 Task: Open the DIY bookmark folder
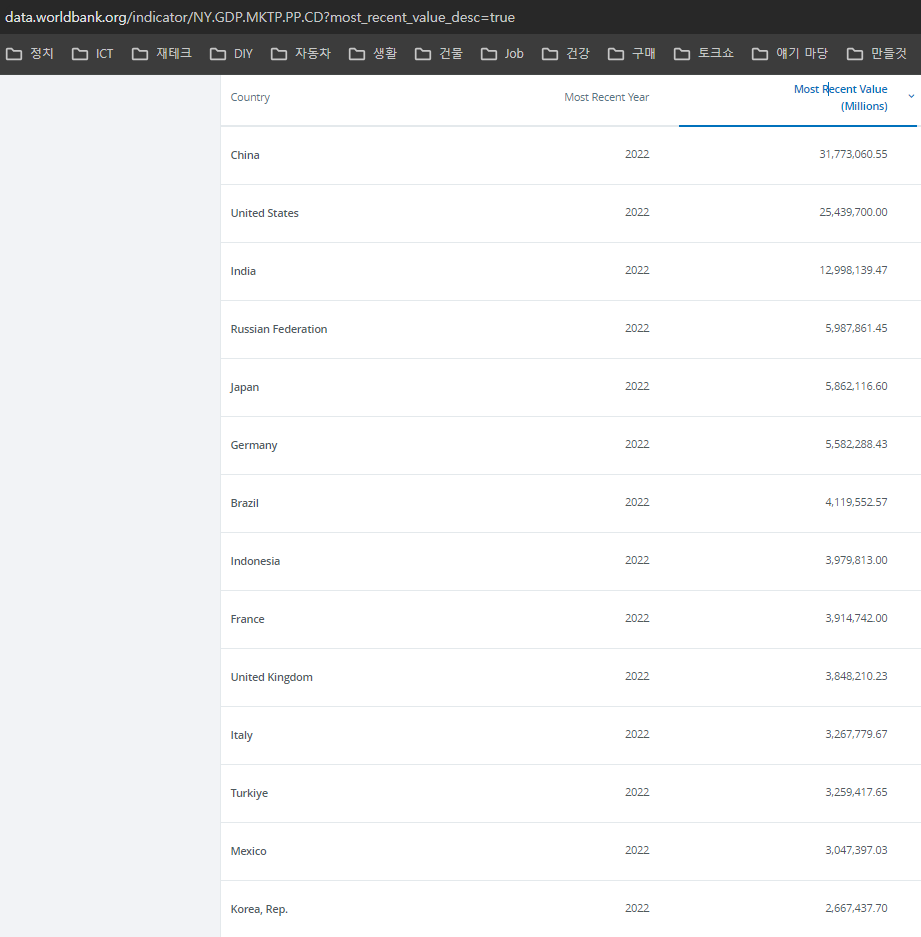(231, 54)
